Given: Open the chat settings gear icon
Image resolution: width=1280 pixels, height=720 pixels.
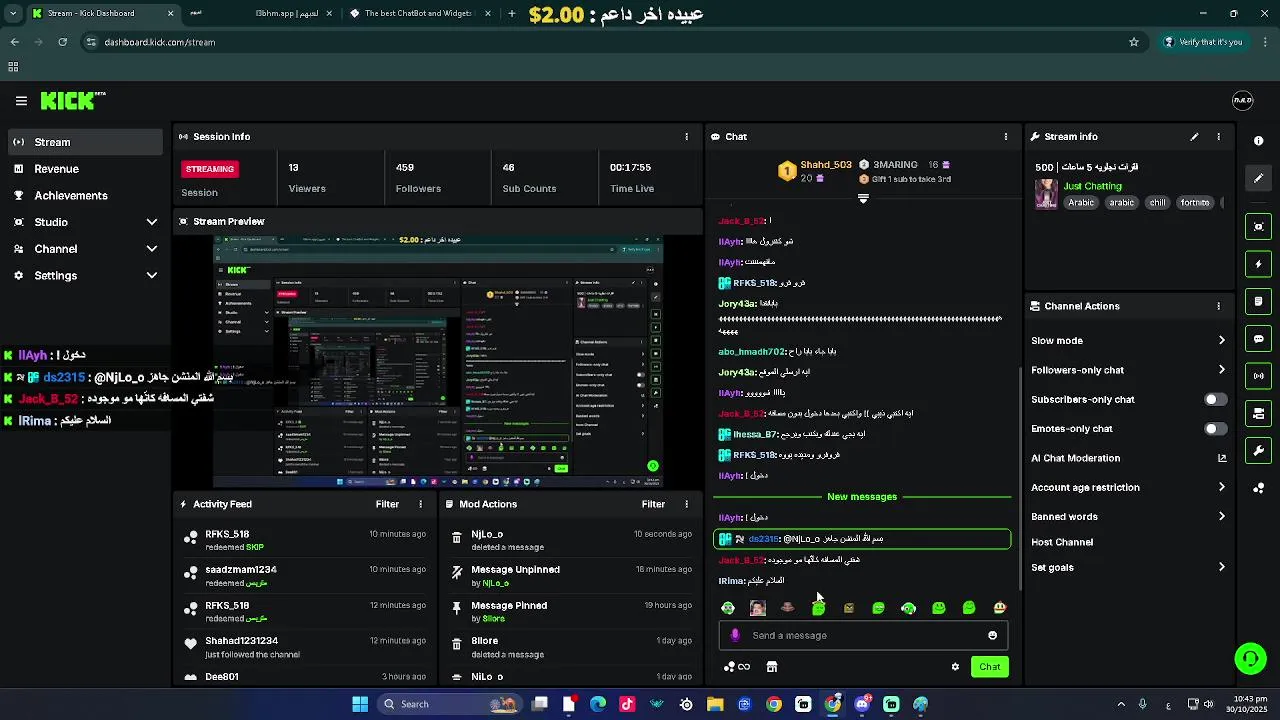Looking at the screenshot, I should click(955, 667).
